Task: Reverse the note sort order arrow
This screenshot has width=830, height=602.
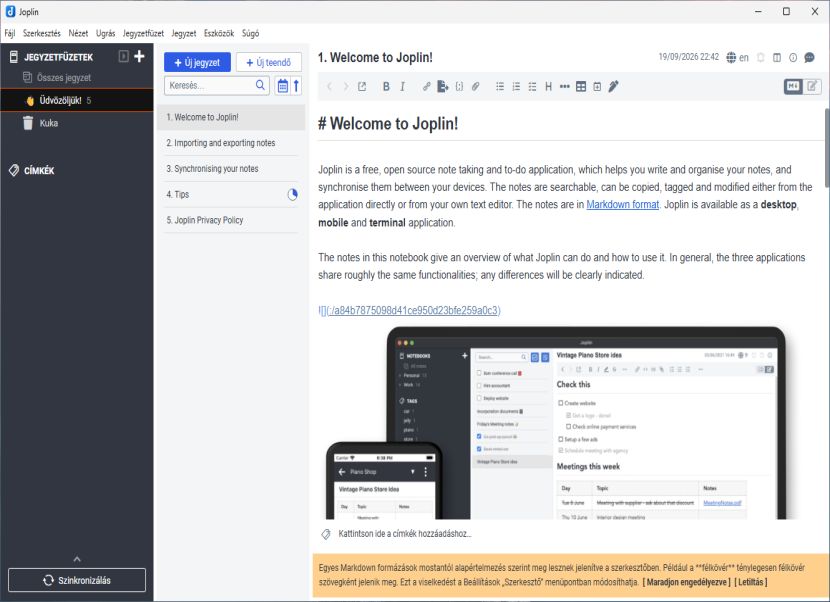Action: (296, 86)
